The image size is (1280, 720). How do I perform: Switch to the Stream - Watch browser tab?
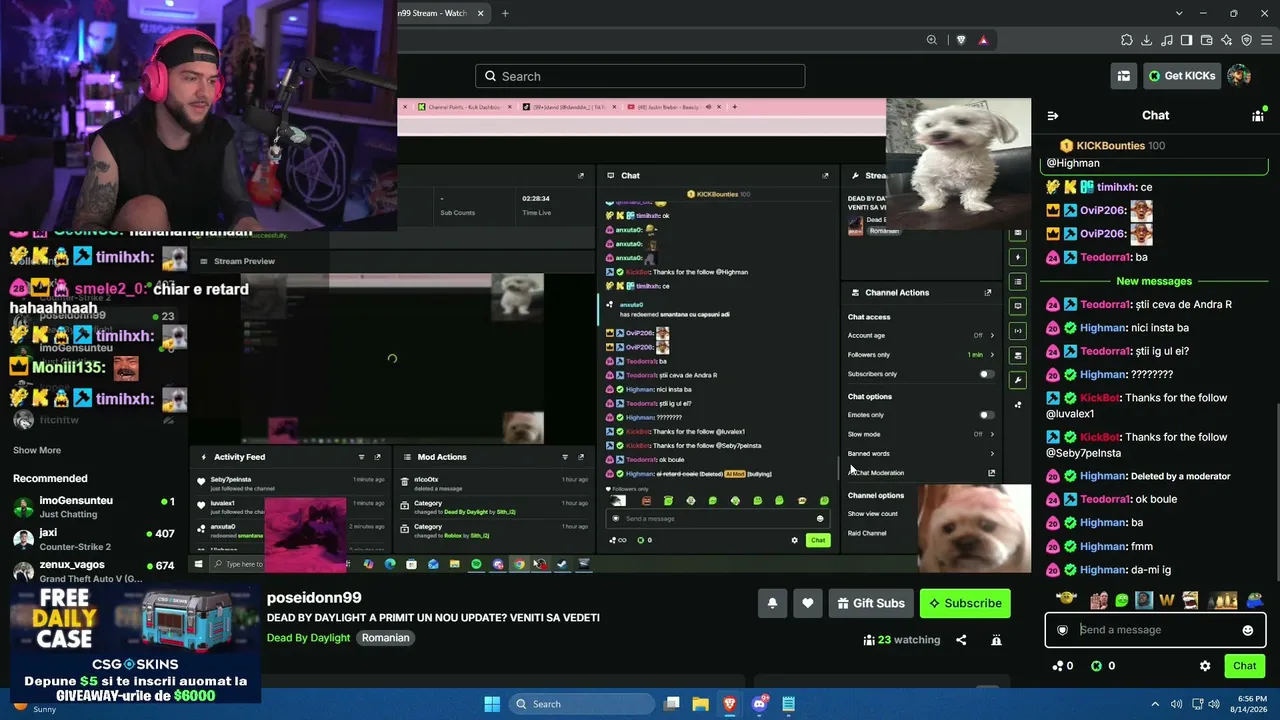tap(440, 13)
